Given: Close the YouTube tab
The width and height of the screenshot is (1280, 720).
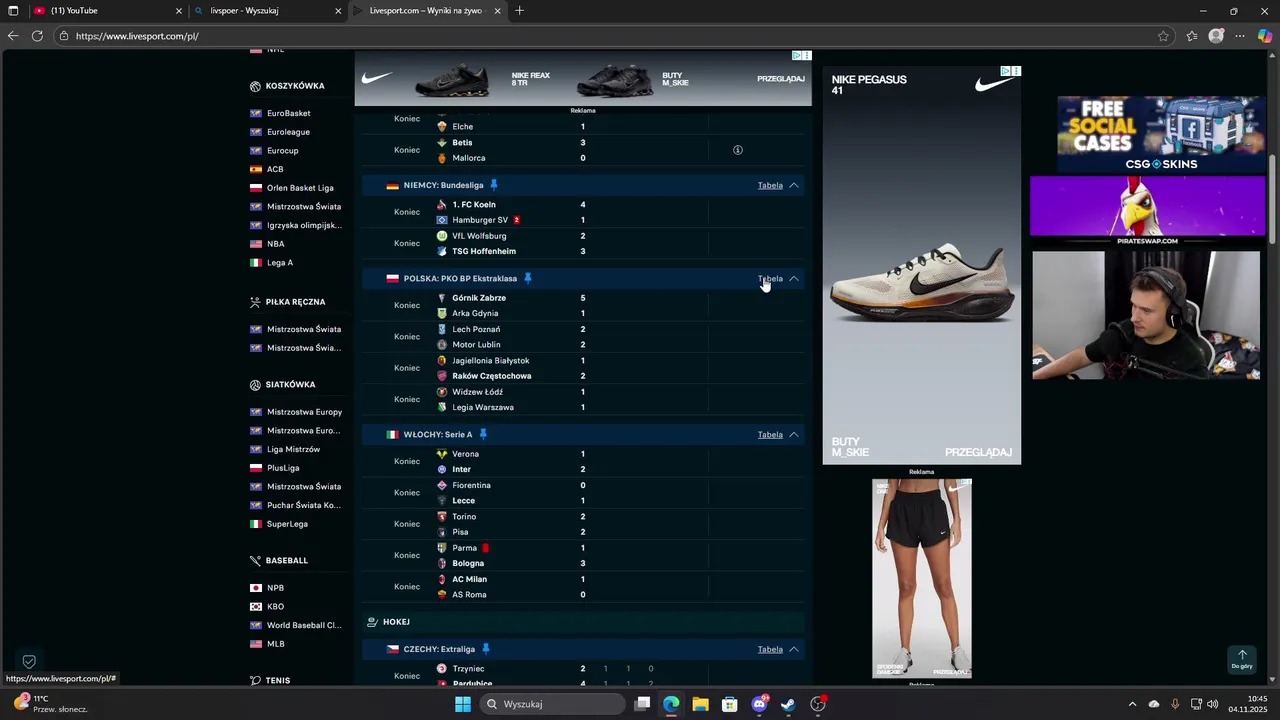Looking at the screenshot, I should click(x=179, y=11).
